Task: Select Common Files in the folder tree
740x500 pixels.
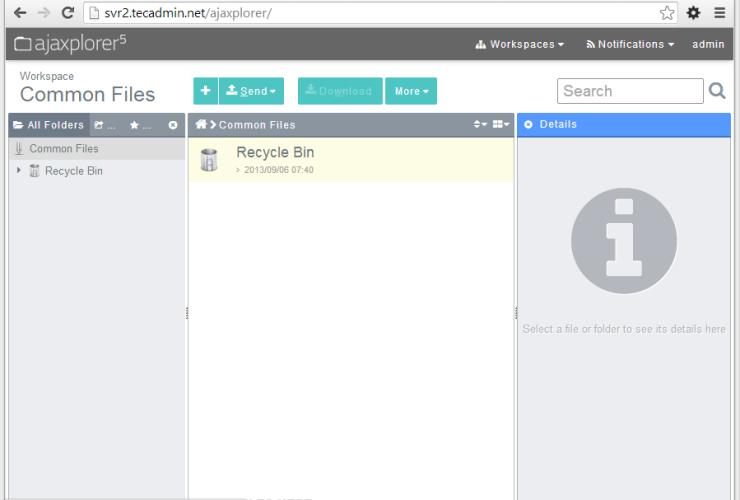Action: (x=63, y=149)
